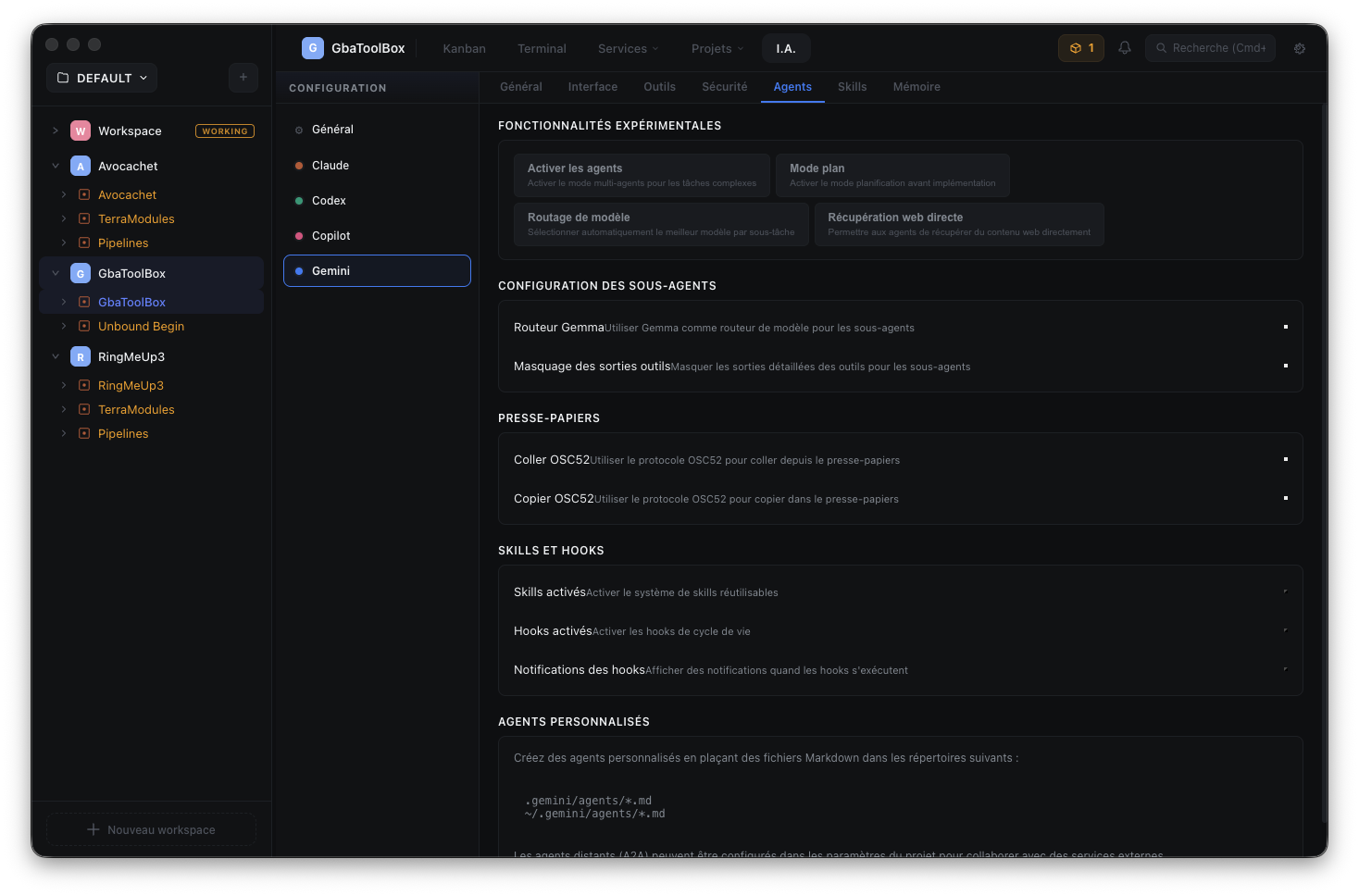The height and width of the screenshot is (896, 1359).
Task: Click the green dot next to Codex
Action: tap(299, 201)
